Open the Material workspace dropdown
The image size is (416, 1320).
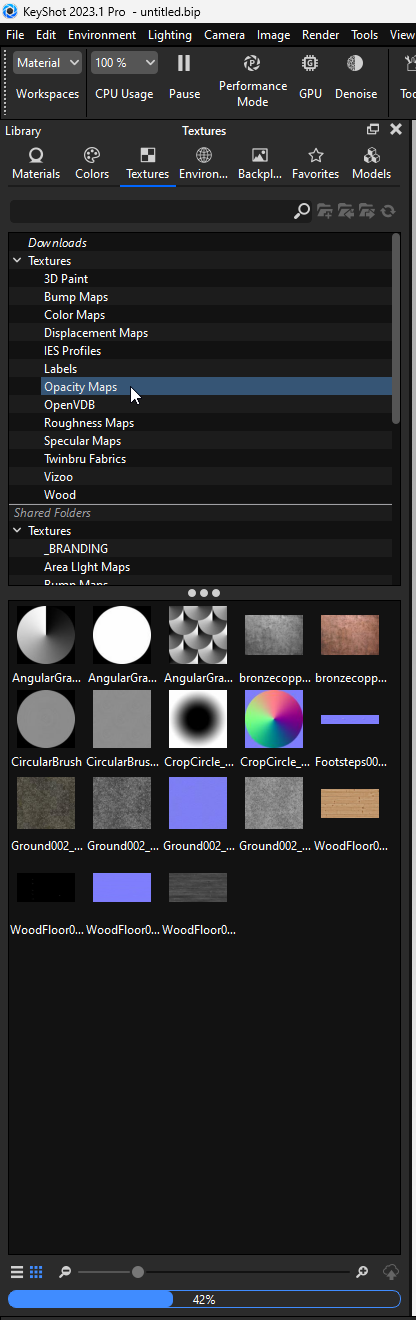pos(48,63)
